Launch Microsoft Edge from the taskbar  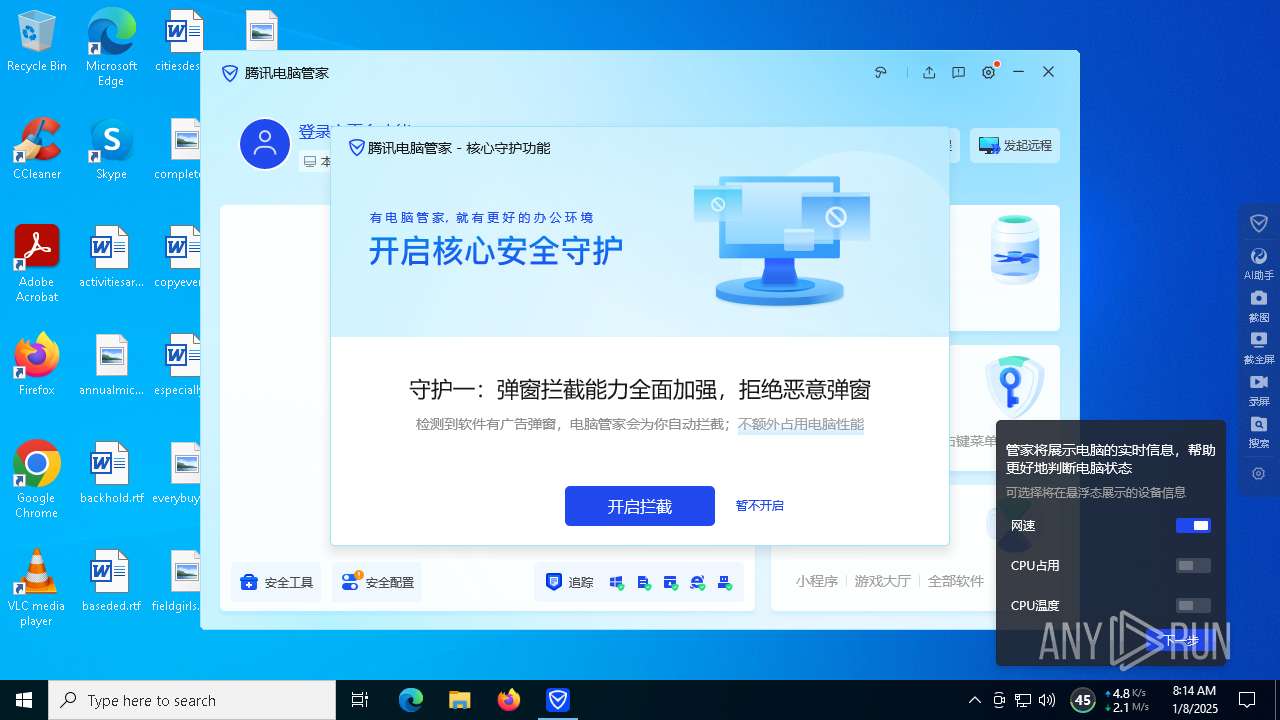click(x=411, y=700)
